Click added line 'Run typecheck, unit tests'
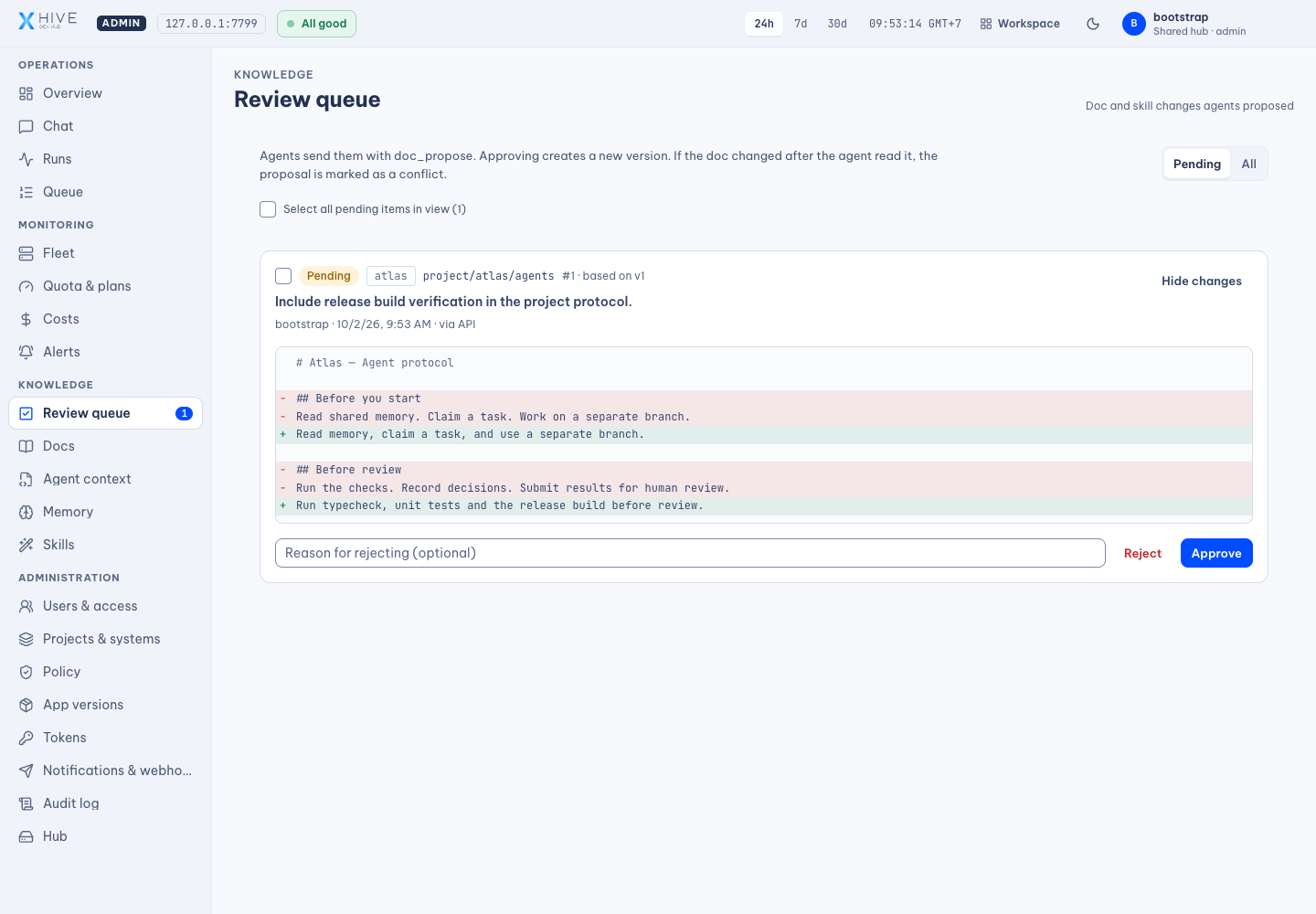 coord(764,505)
